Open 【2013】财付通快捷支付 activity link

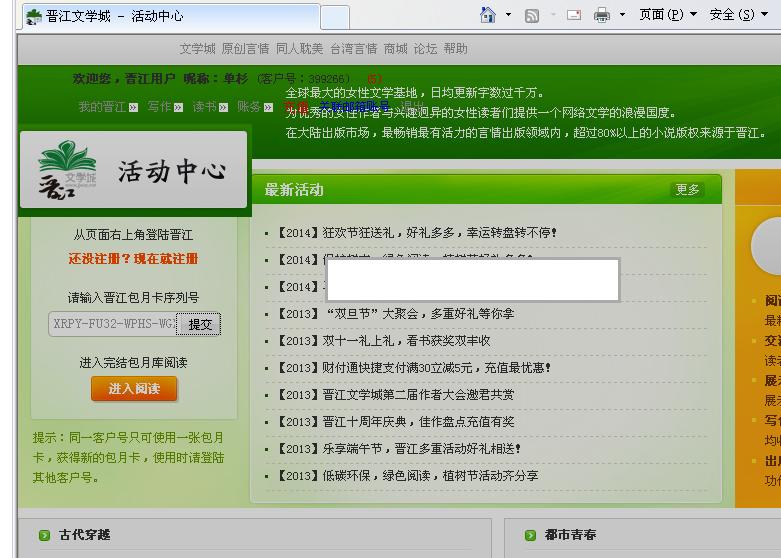411,368
